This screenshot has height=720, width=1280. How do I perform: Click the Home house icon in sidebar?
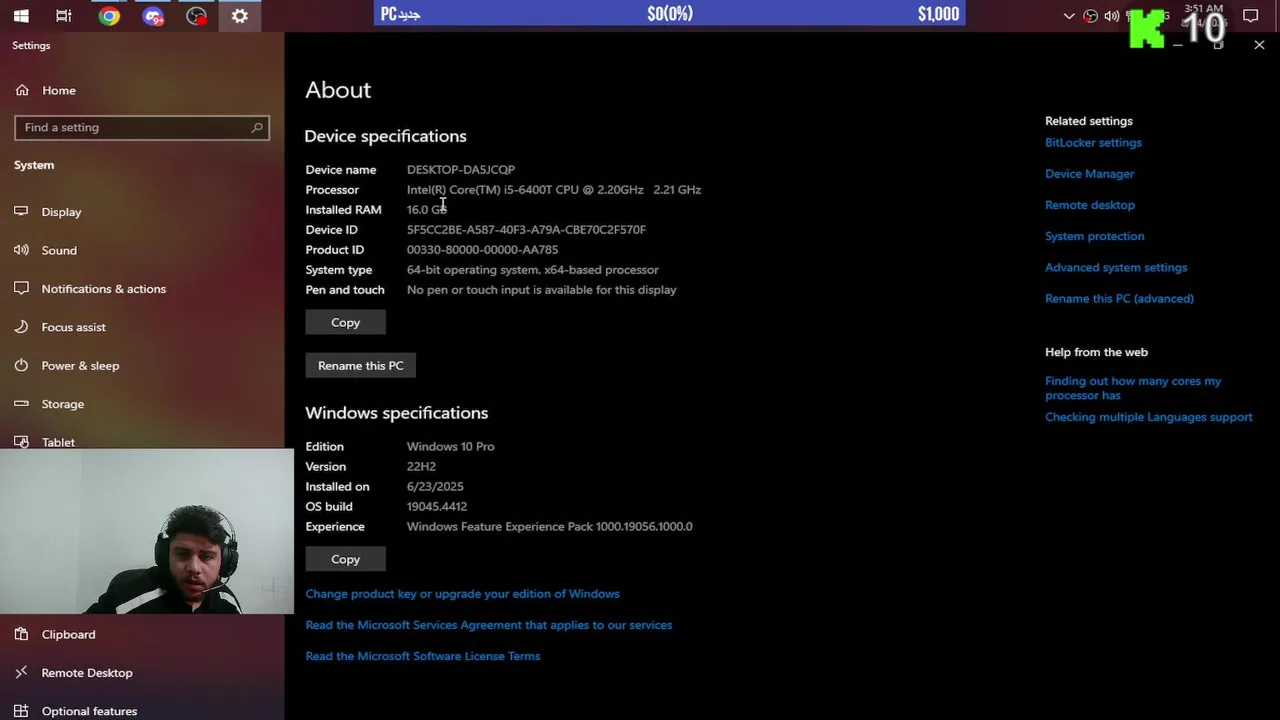point(21,90)
